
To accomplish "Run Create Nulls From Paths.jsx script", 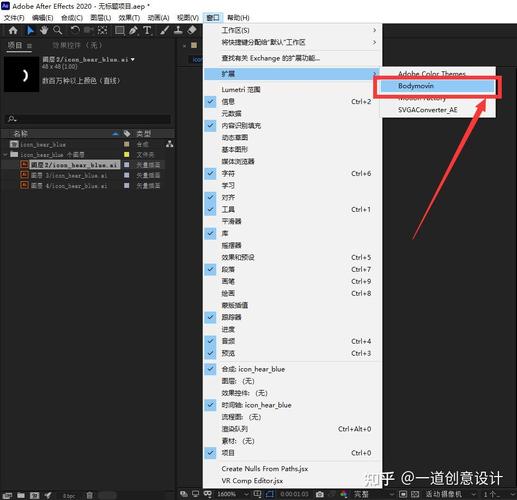I will (x=293, y=469).
